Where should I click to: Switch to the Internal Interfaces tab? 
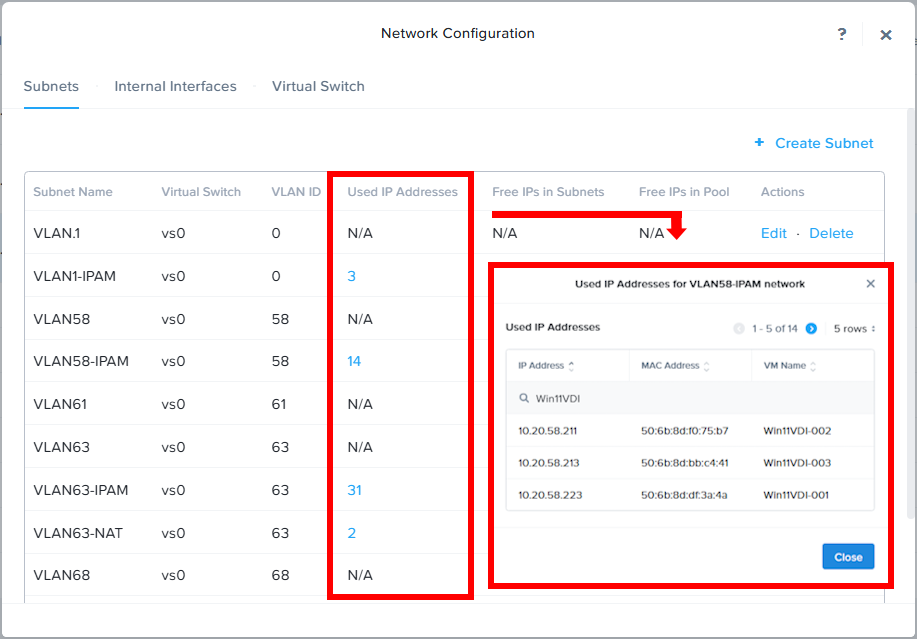pyautogui.click(x=175, y=86)
